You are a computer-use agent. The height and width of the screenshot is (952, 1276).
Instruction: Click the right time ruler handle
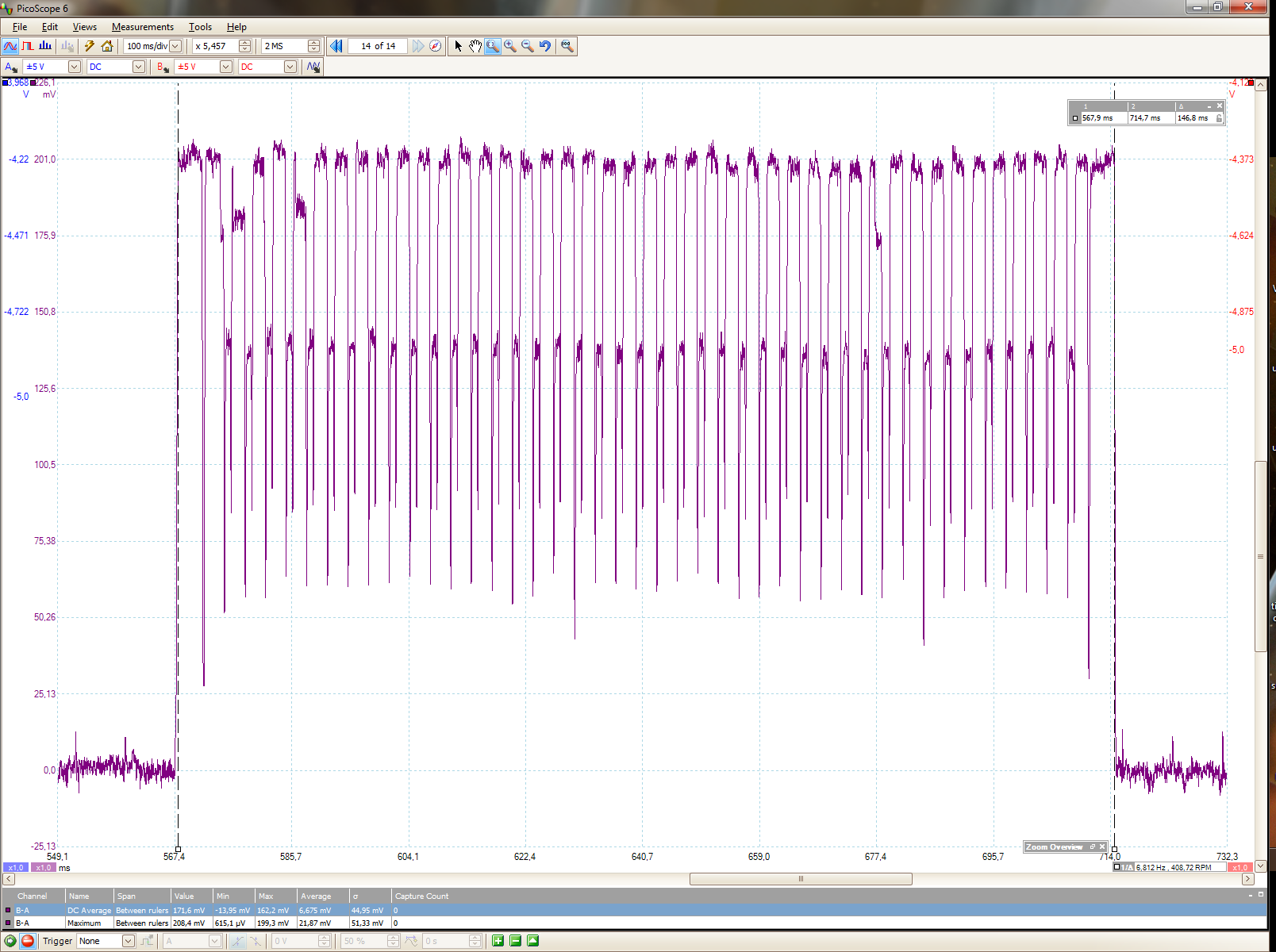[1114, 849]
